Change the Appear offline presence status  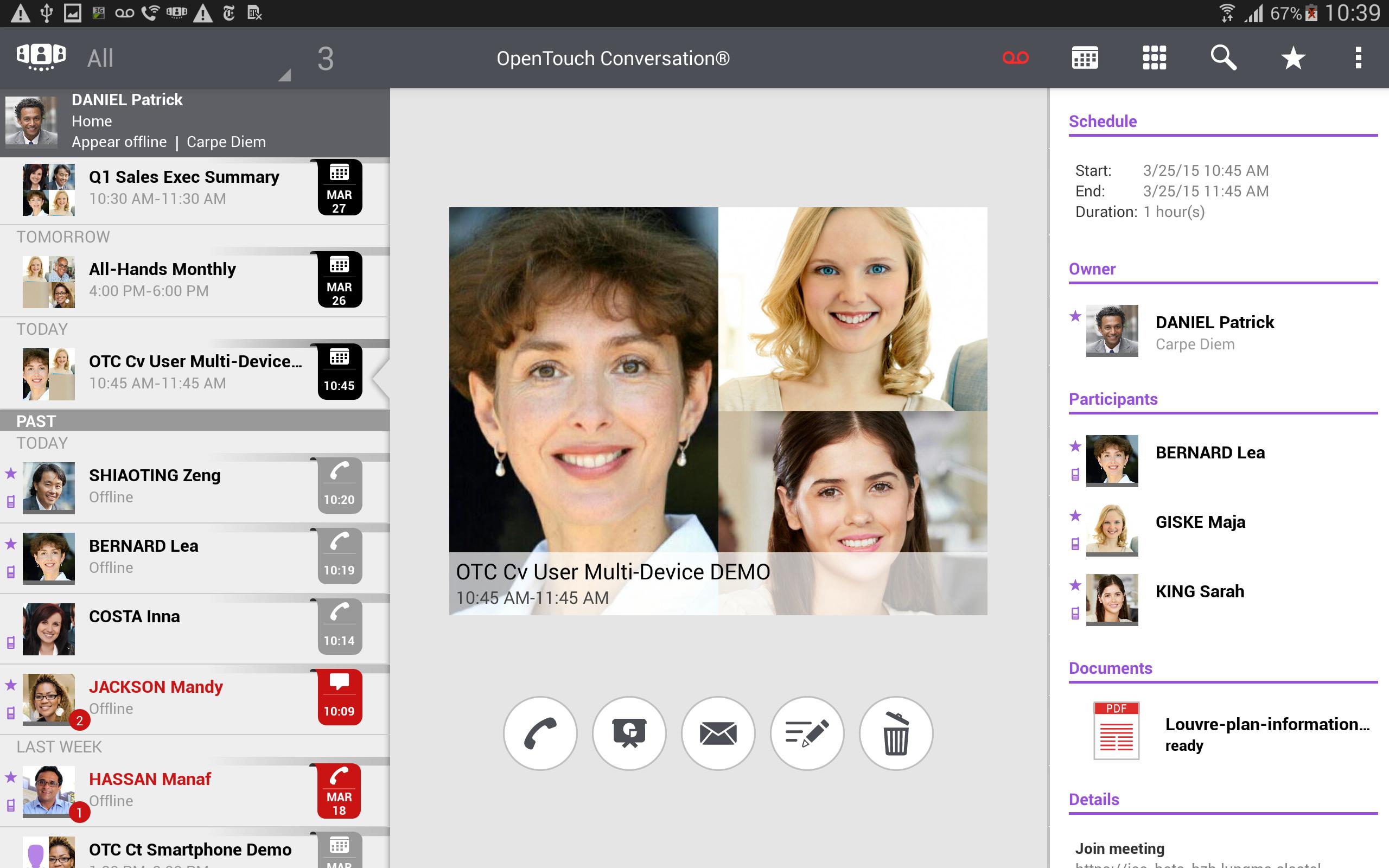pyautogui.click(x=119, y=141)
